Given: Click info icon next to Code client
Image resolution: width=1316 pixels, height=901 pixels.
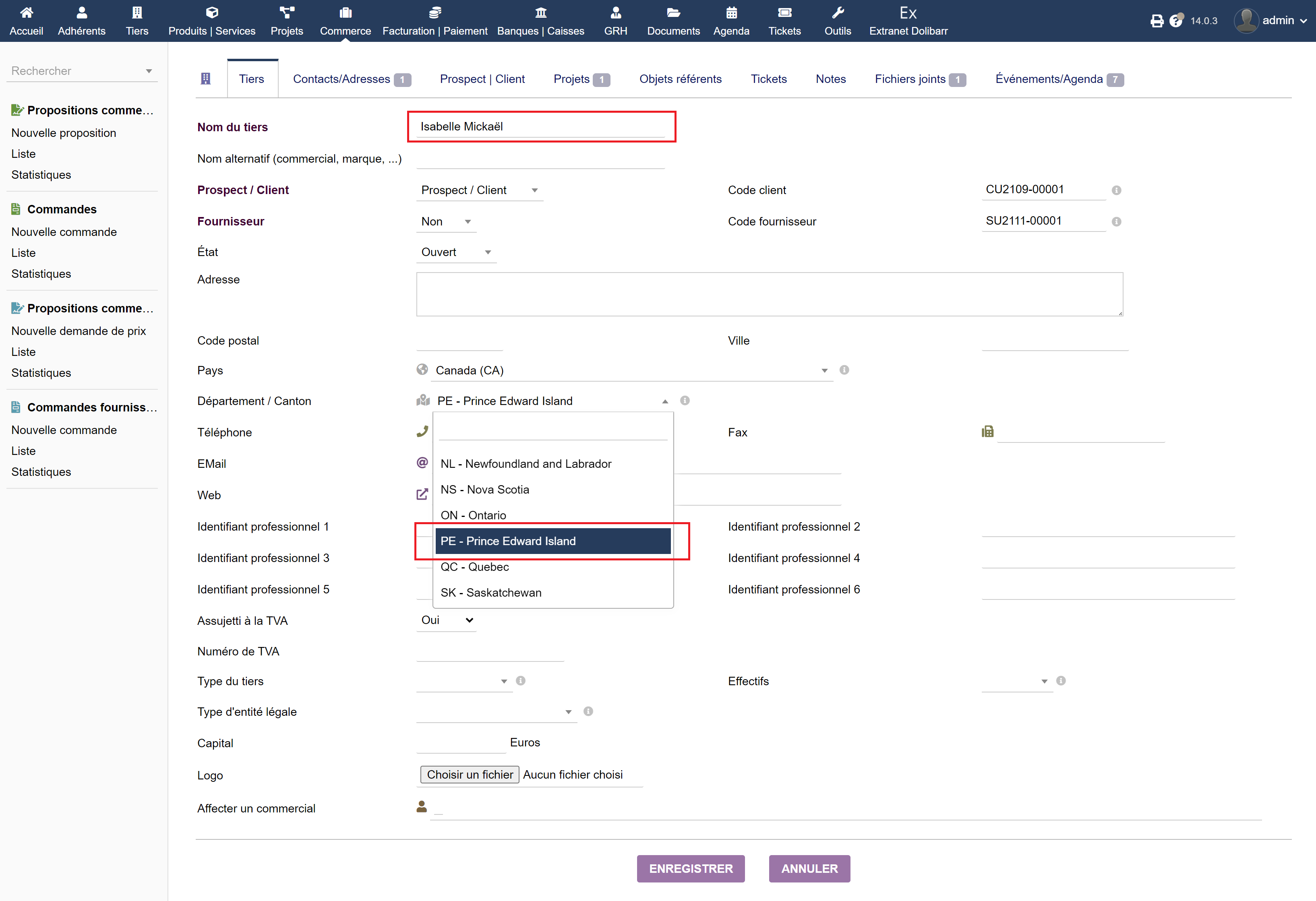Looking at the screenshot, I should click(1116, 190).
